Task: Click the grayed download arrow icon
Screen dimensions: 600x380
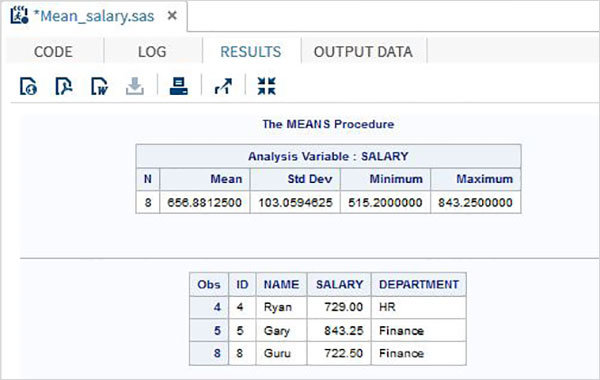Action: tap(135, 86)
